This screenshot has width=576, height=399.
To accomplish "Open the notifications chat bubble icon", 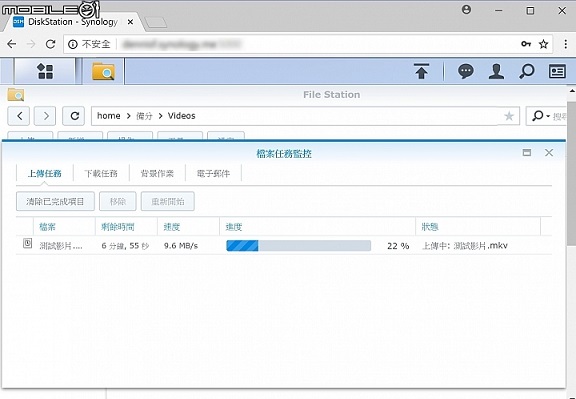I will (465, 71).
